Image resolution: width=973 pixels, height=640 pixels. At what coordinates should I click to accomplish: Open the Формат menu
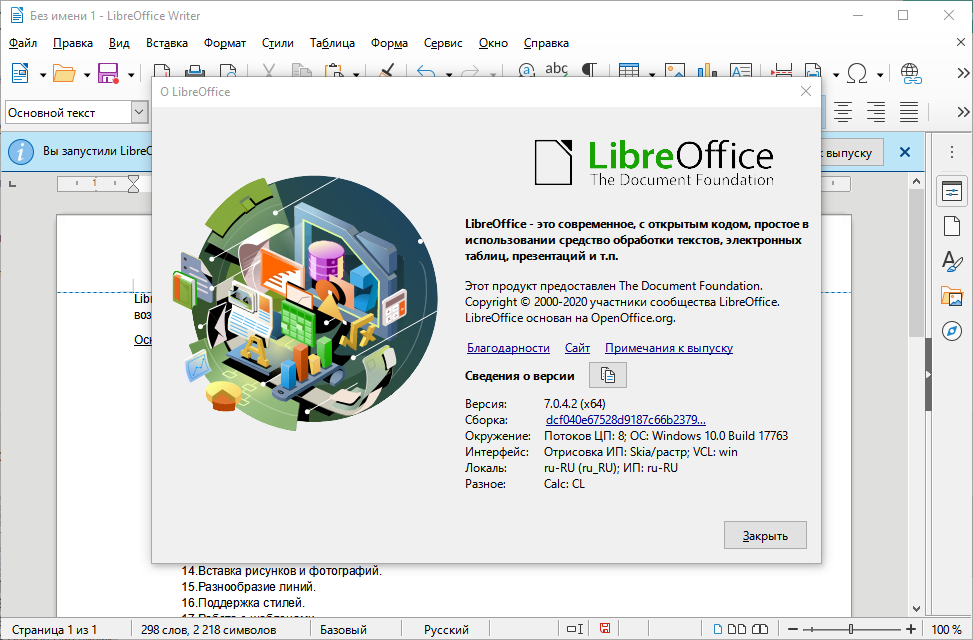coord(225,43)
